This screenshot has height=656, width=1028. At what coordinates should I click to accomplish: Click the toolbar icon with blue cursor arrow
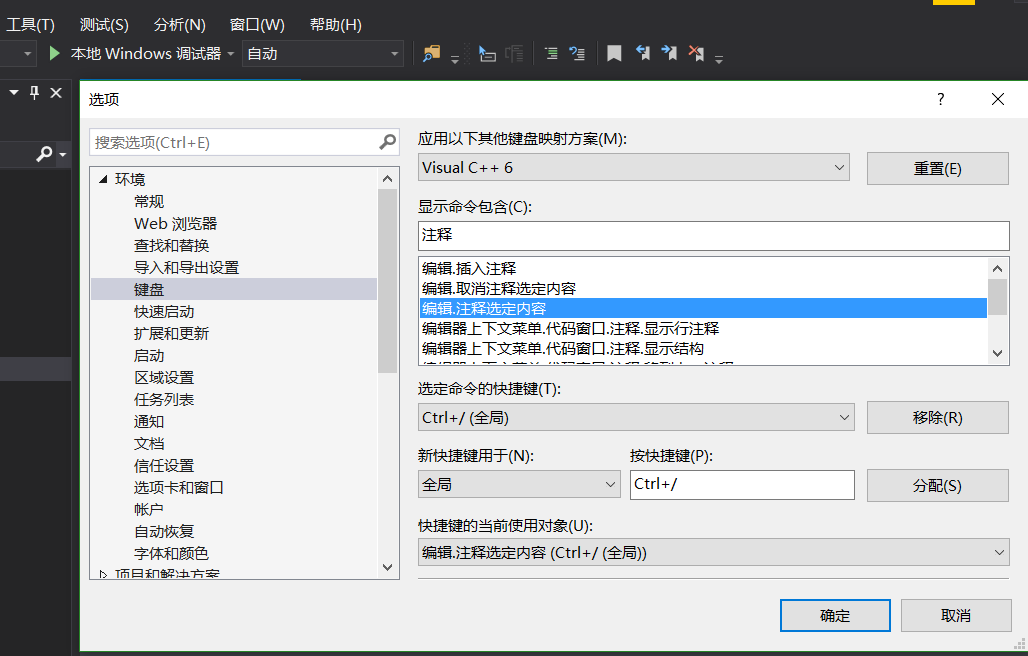(x=487, y=53)
